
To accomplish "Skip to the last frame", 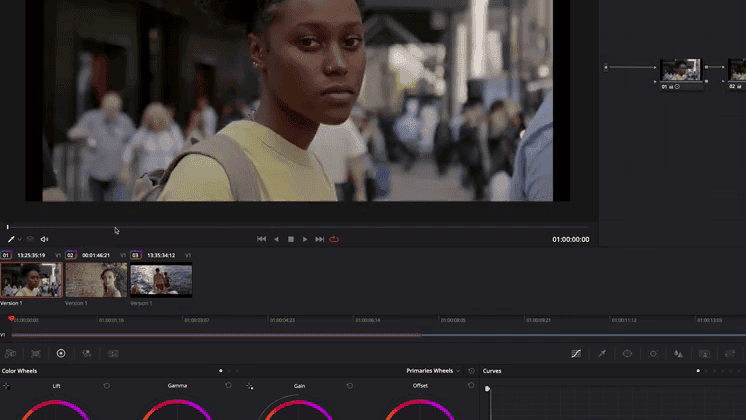I will (x=320, y=239).
